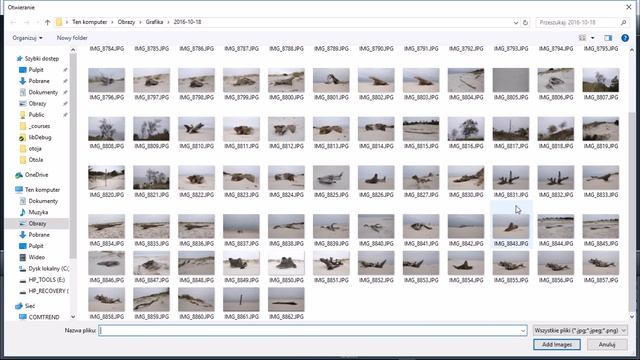Screen dimensions: 640x360
Task: Select thumbnail IMG_8825.JPG
Action: tap(331, 178)
